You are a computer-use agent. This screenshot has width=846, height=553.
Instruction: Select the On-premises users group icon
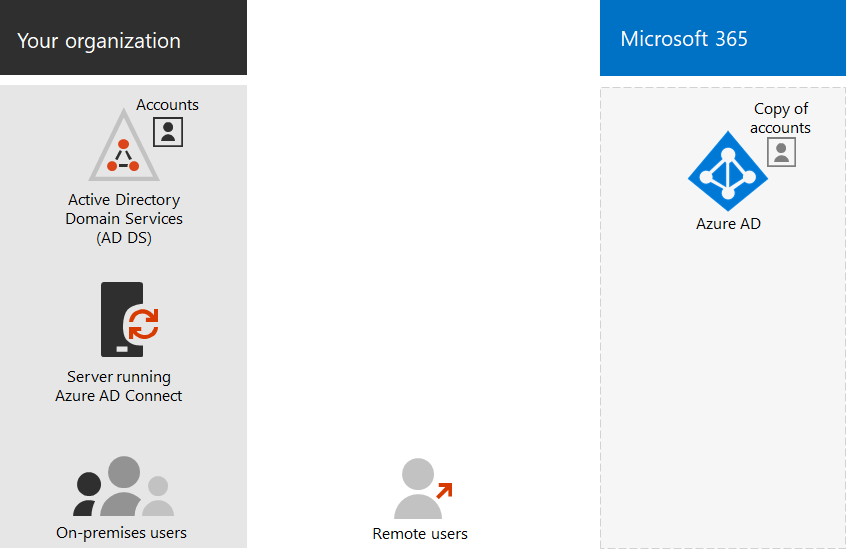124,486
